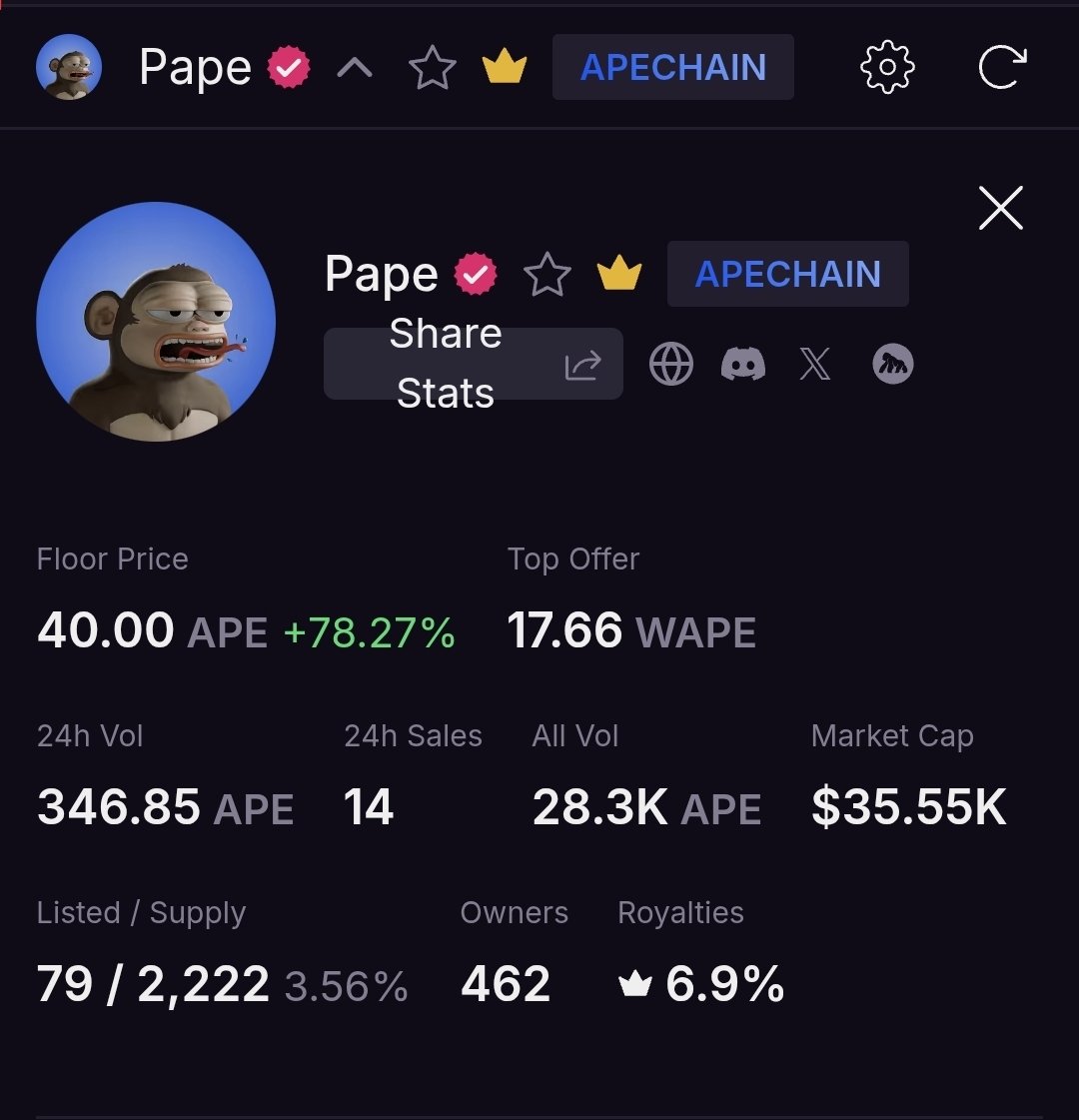Screen dimensions: 1079x1120
Task: Open the X (Twitter) profile icon
Action: (815, 364)
